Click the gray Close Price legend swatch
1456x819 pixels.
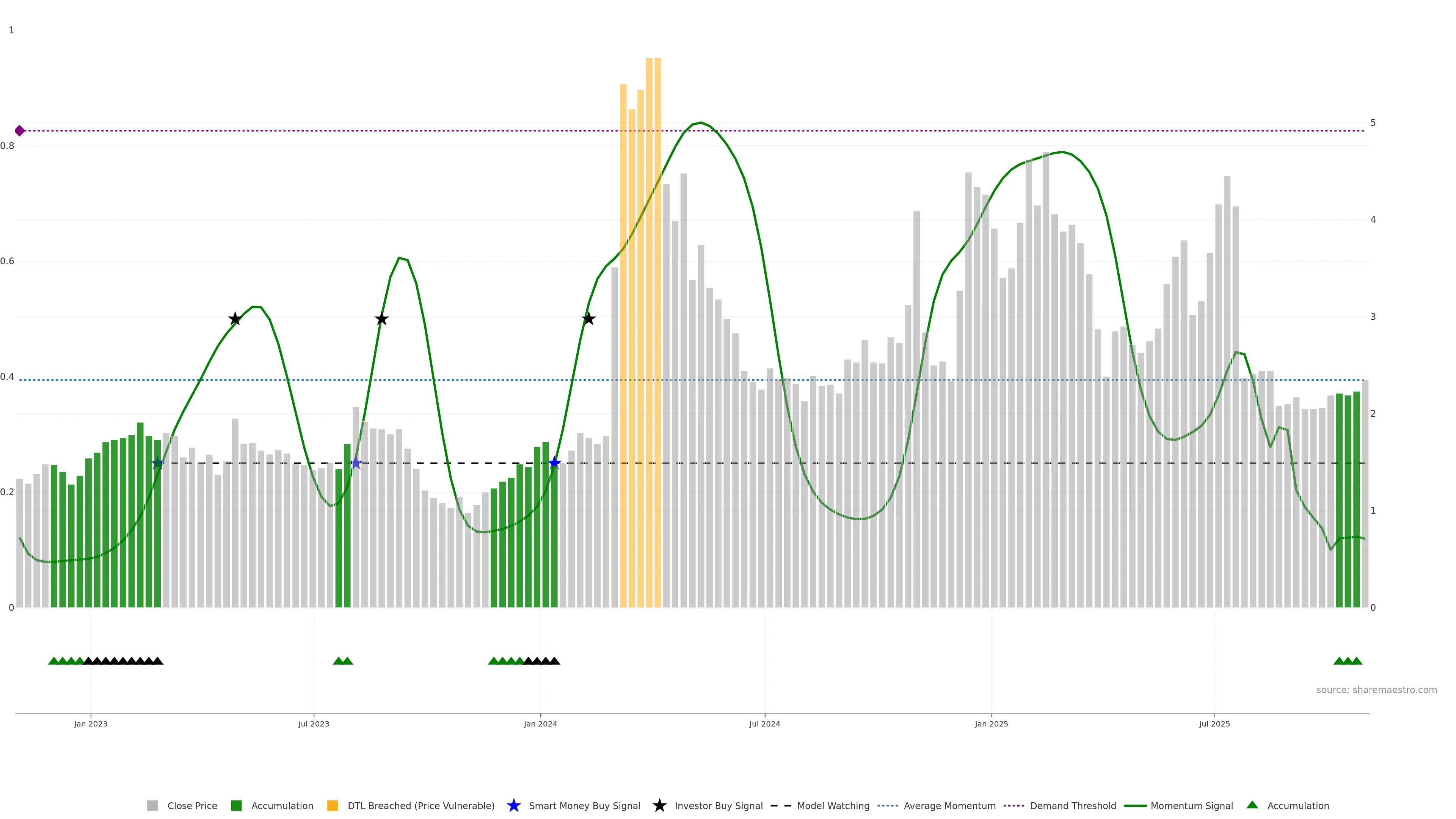coord(152,805)
